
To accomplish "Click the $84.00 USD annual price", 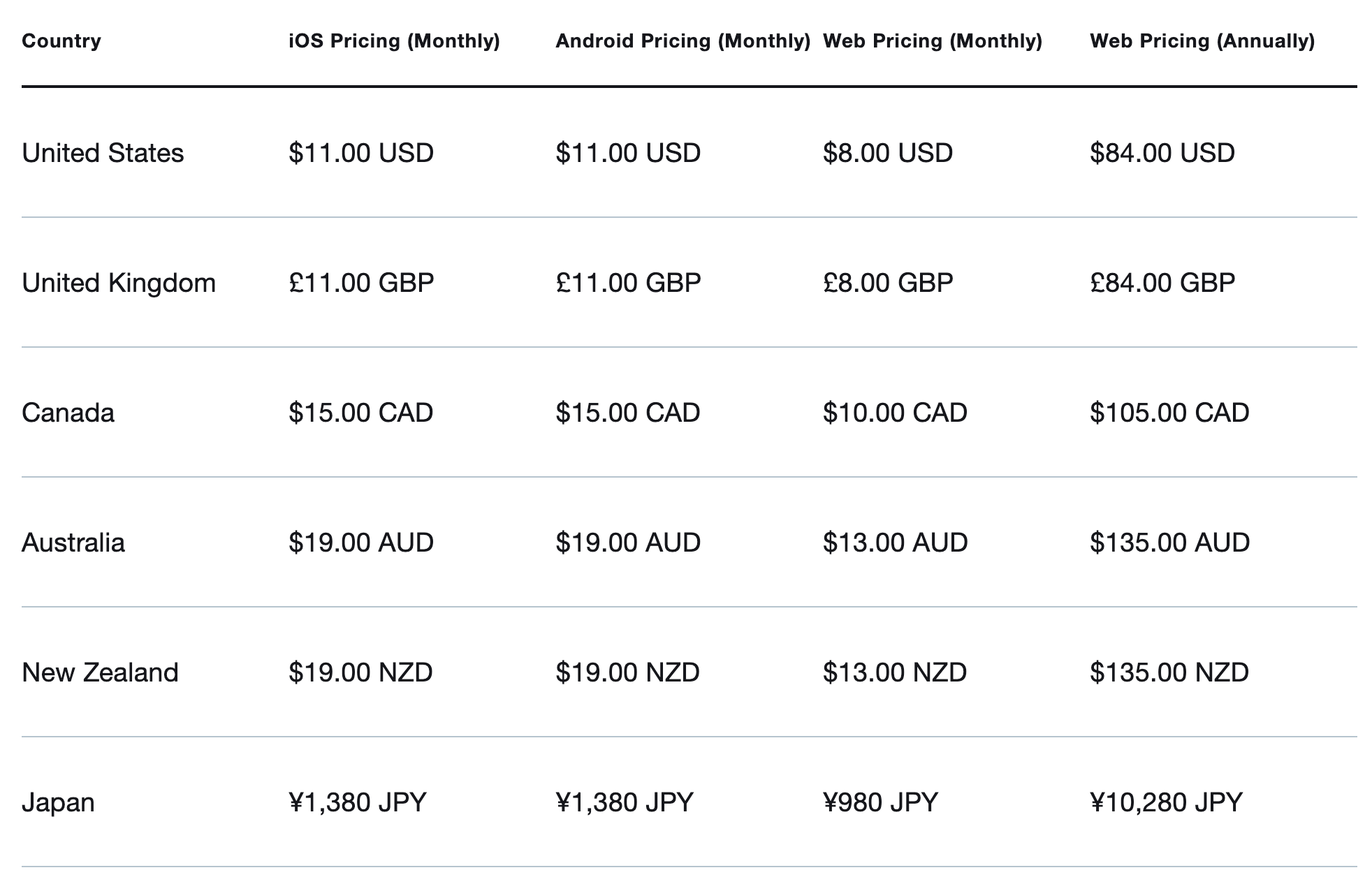I will 1162,153.
